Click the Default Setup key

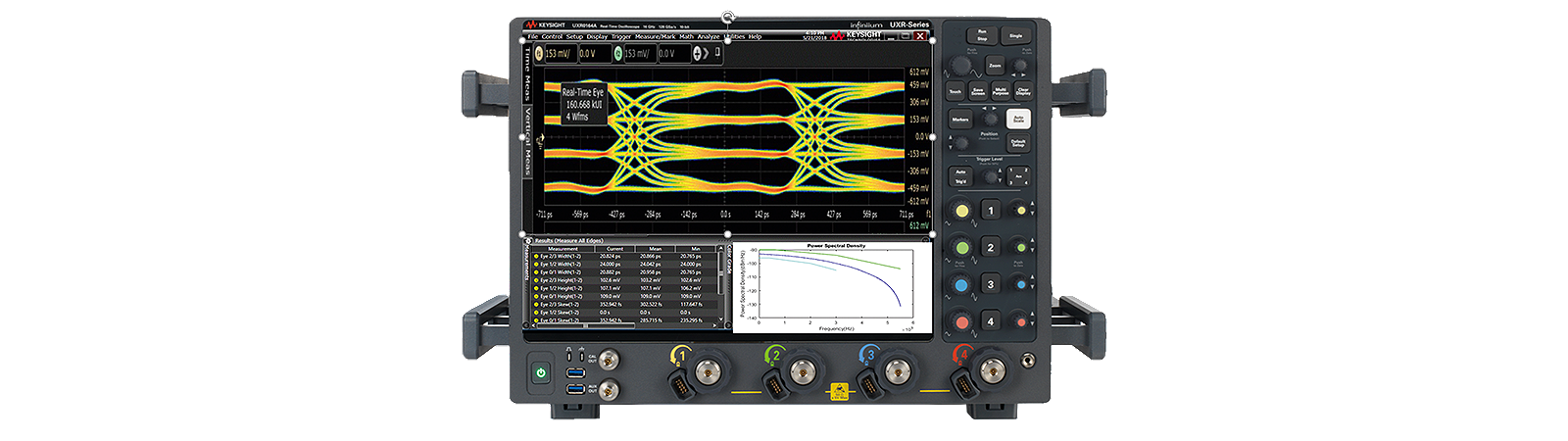tap(1018, 143)
